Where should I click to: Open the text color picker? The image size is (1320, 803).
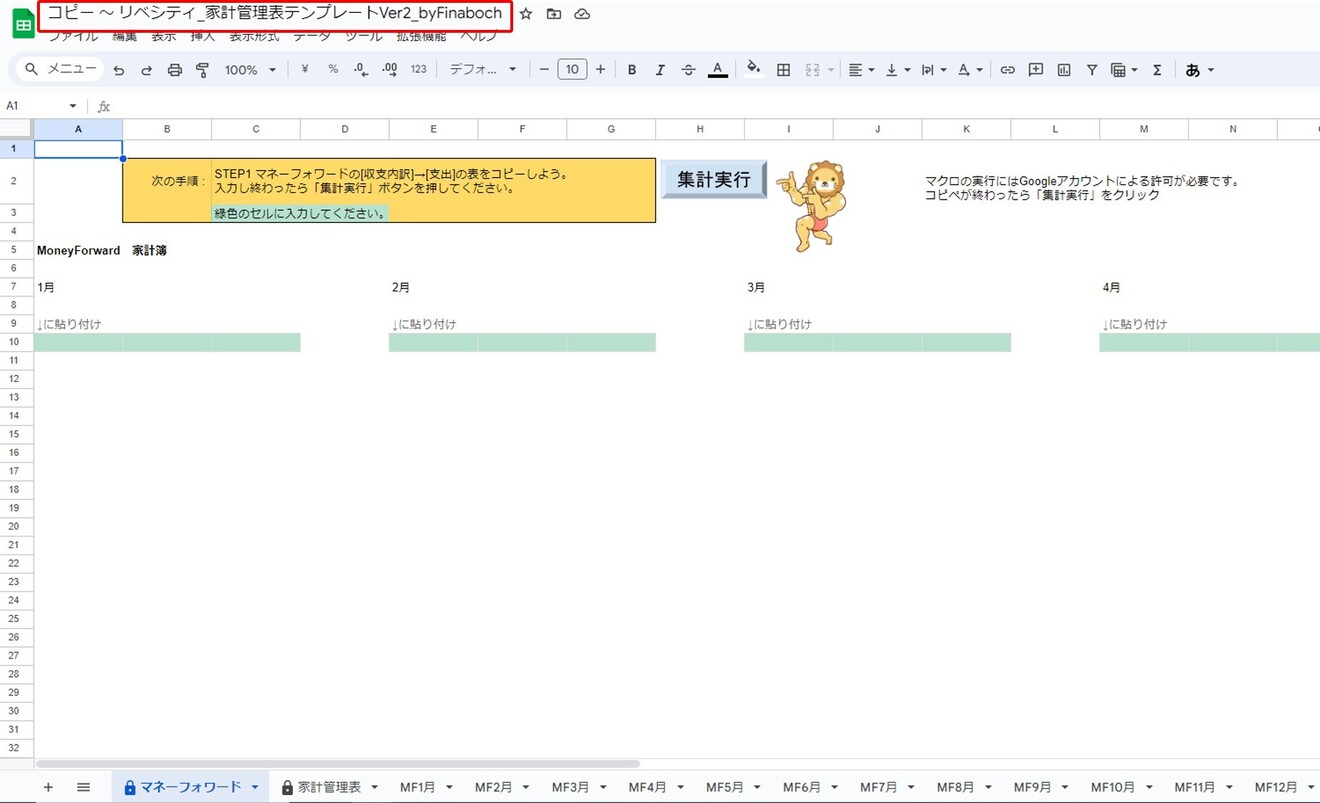[717, 70]
